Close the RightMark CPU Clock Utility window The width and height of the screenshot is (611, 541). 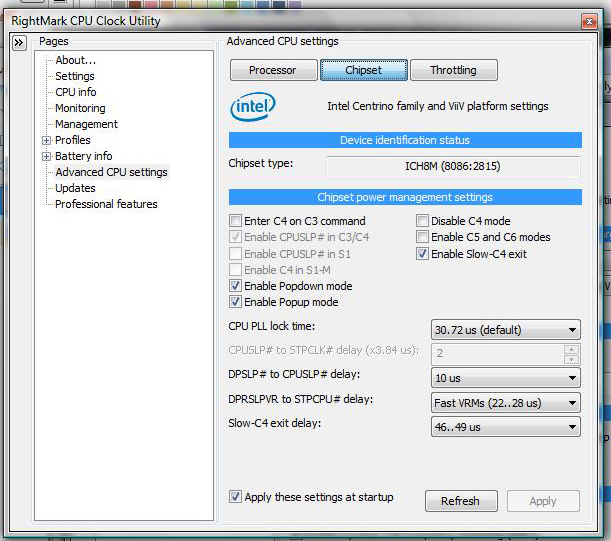[590, 21]
